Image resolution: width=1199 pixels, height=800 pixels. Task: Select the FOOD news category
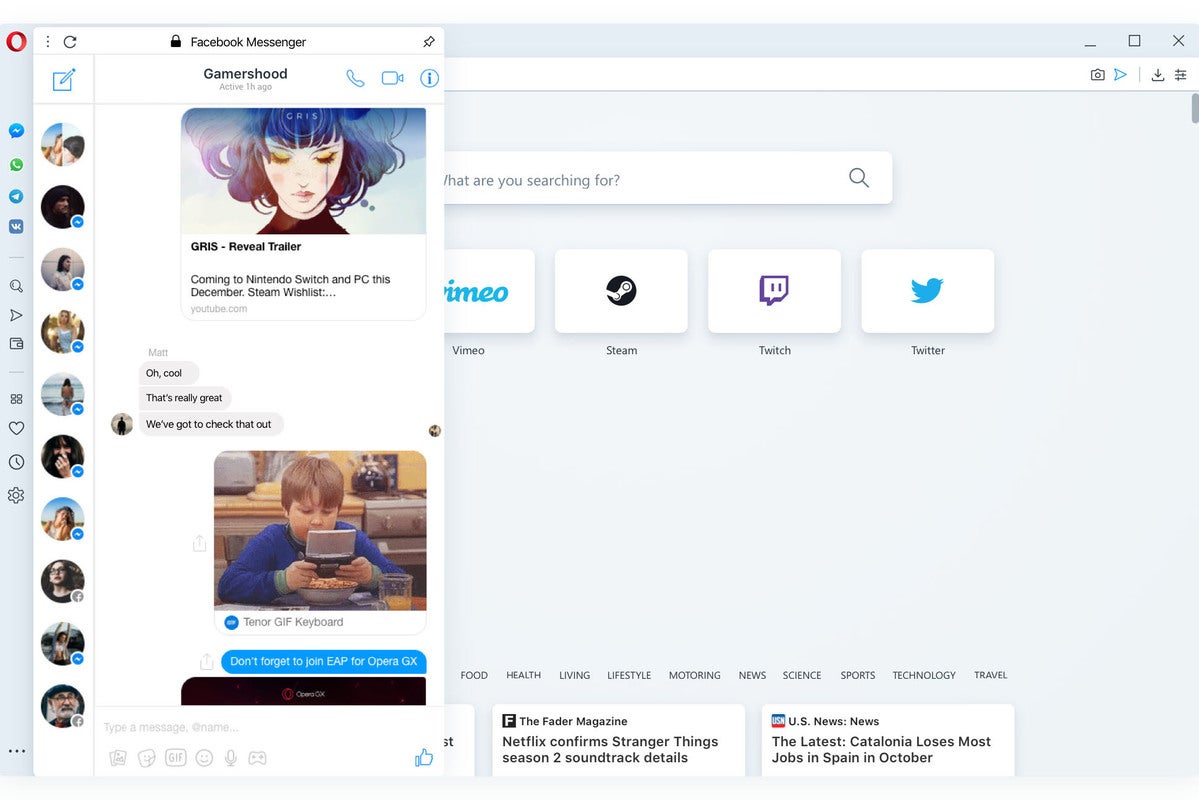pyautogui.click(x=474, y=675)
